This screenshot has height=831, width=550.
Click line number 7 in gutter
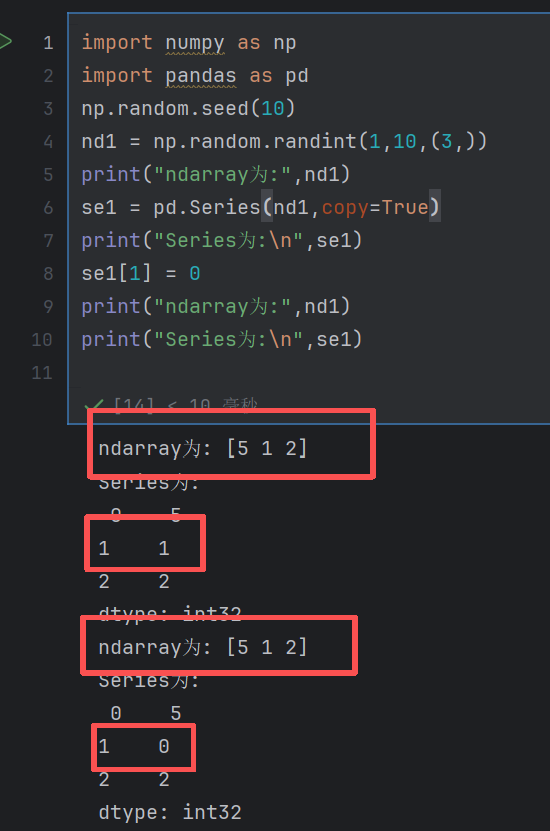48,241
